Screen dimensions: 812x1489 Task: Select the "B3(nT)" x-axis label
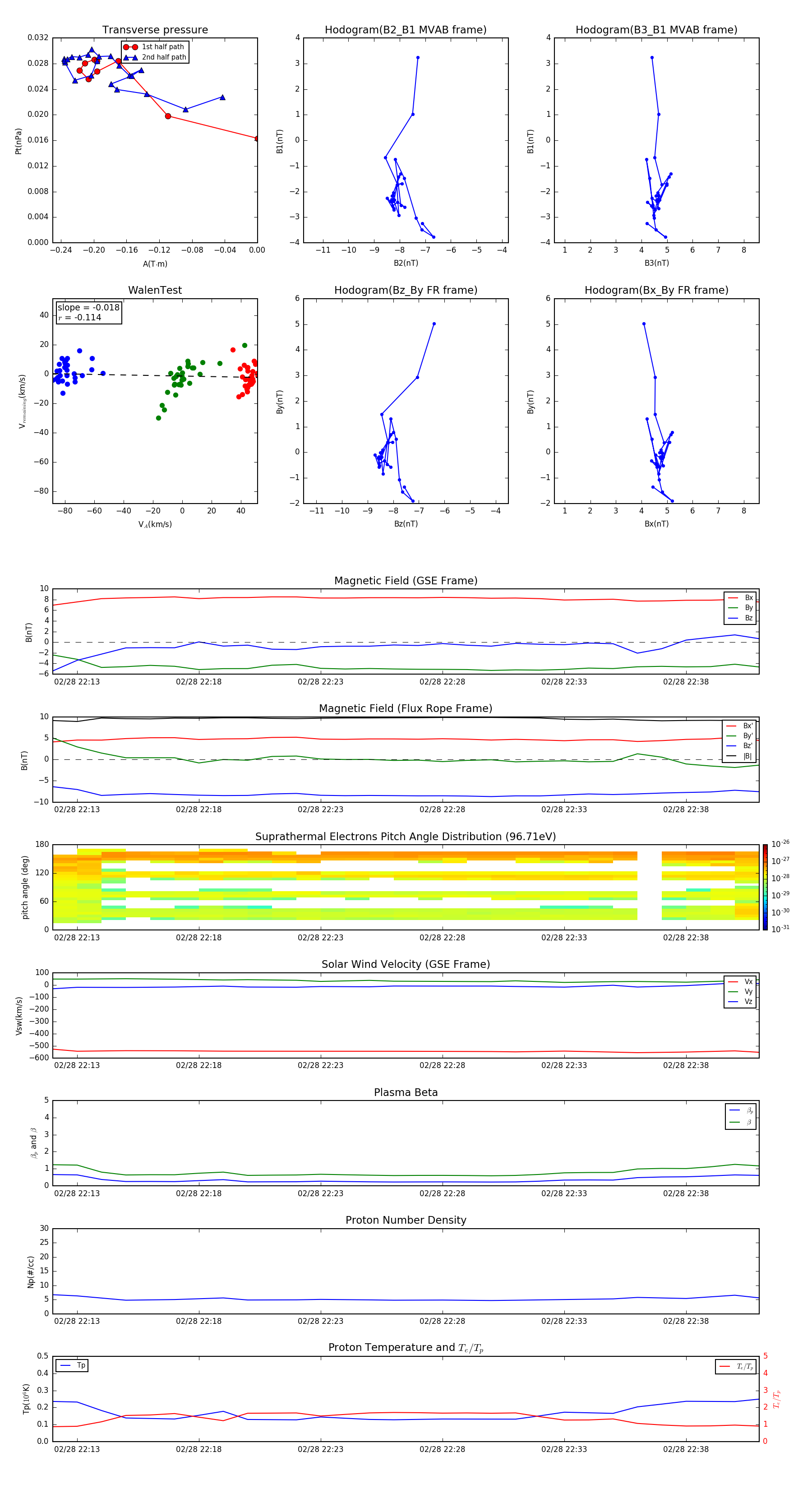[656, 263]
